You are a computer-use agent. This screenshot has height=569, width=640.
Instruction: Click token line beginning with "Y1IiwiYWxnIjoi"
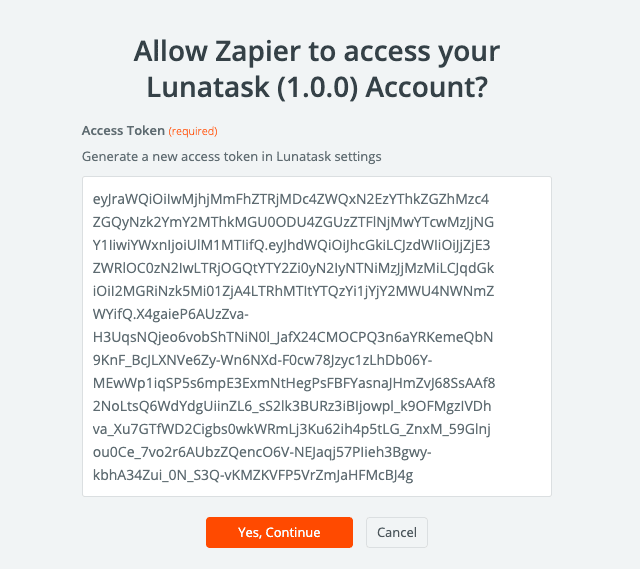(290, 244)
